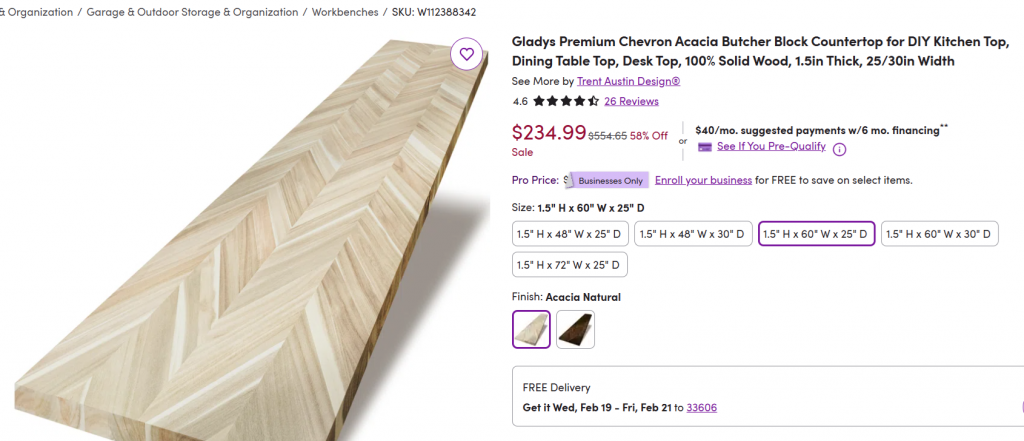1024x441 pixels.
Task: Pick size 1.5" H x 72" W x 25" D
Action: (569, 265)
